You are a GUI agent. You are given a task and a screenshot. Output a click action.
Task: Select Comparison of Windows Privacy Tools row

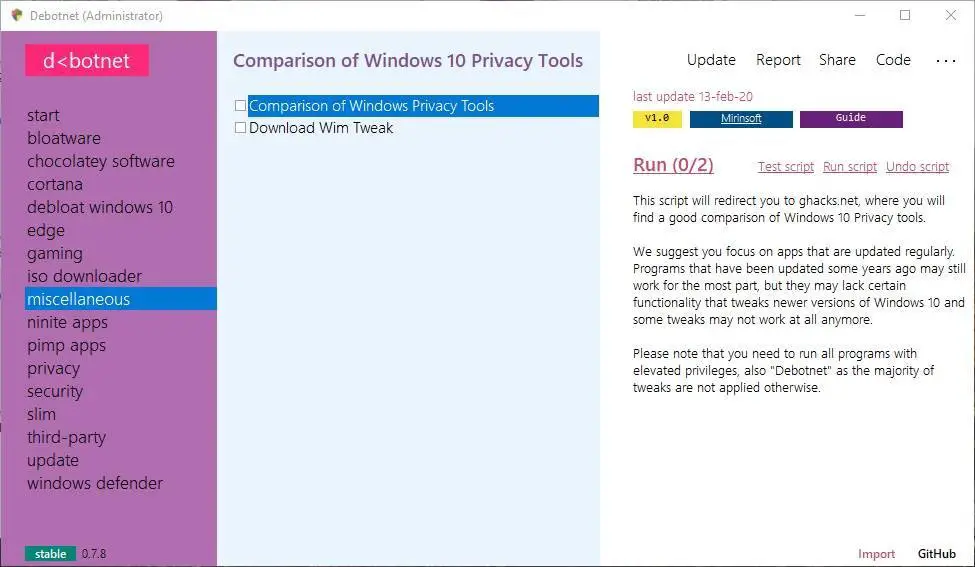coord(423,106)
